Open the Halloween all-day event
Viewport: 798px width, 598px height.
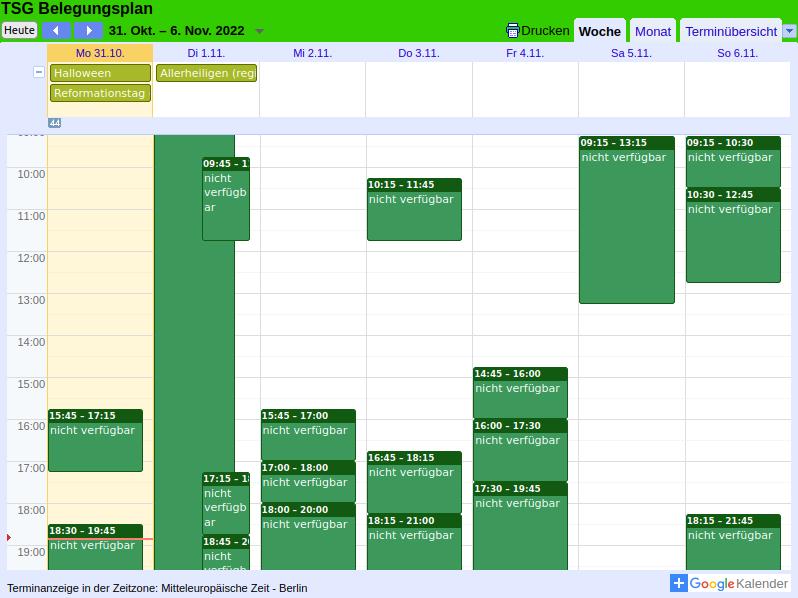pyautogui.click(x=100, y=73)
